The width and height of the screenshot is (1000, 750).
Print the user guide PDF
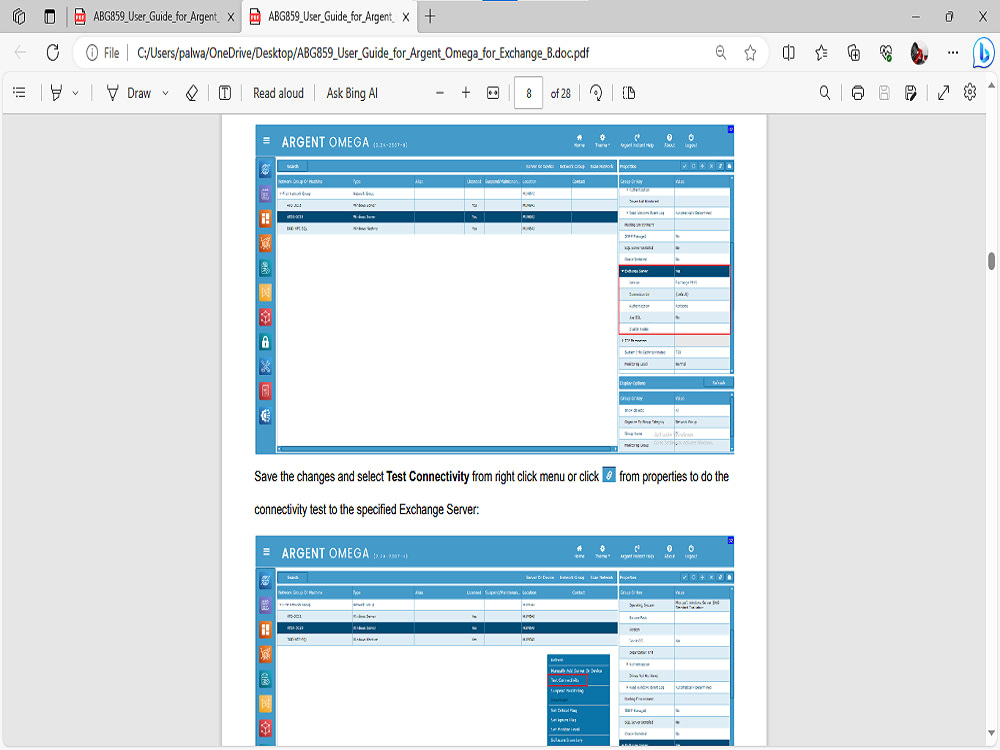coord(858,92)
